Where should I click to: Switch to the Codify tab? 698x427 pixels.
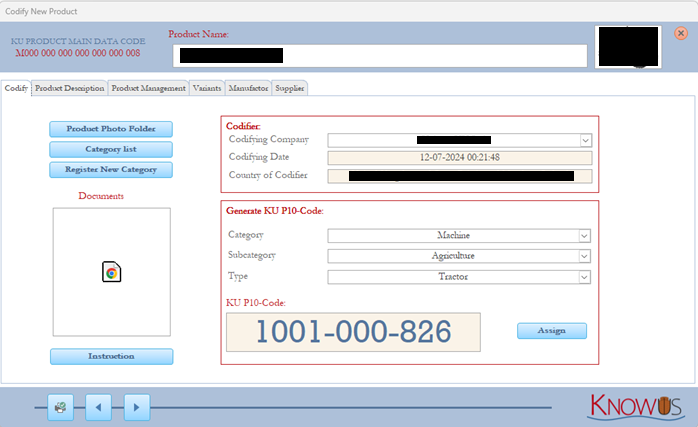coord(16,88)
